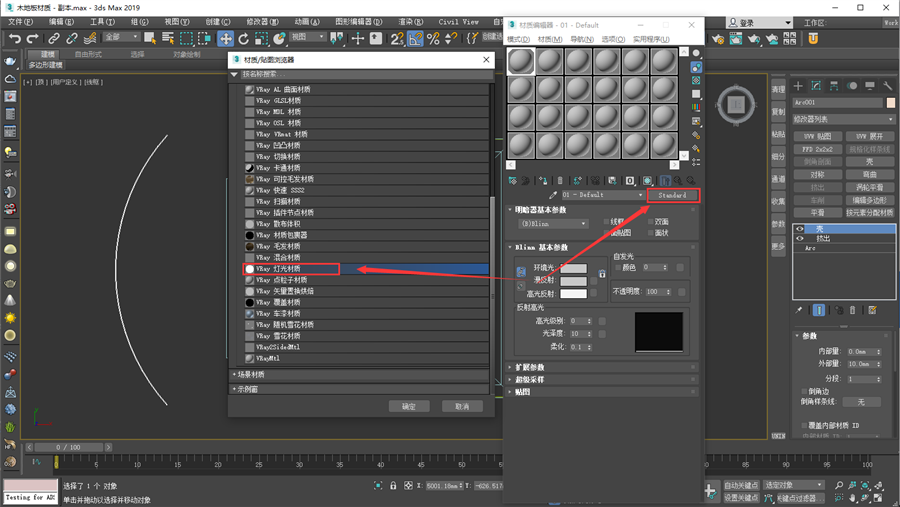Open the 视图 coordinate system dropdown
The width and height of the screenshot is (900, 507).
tap(308, 37)
